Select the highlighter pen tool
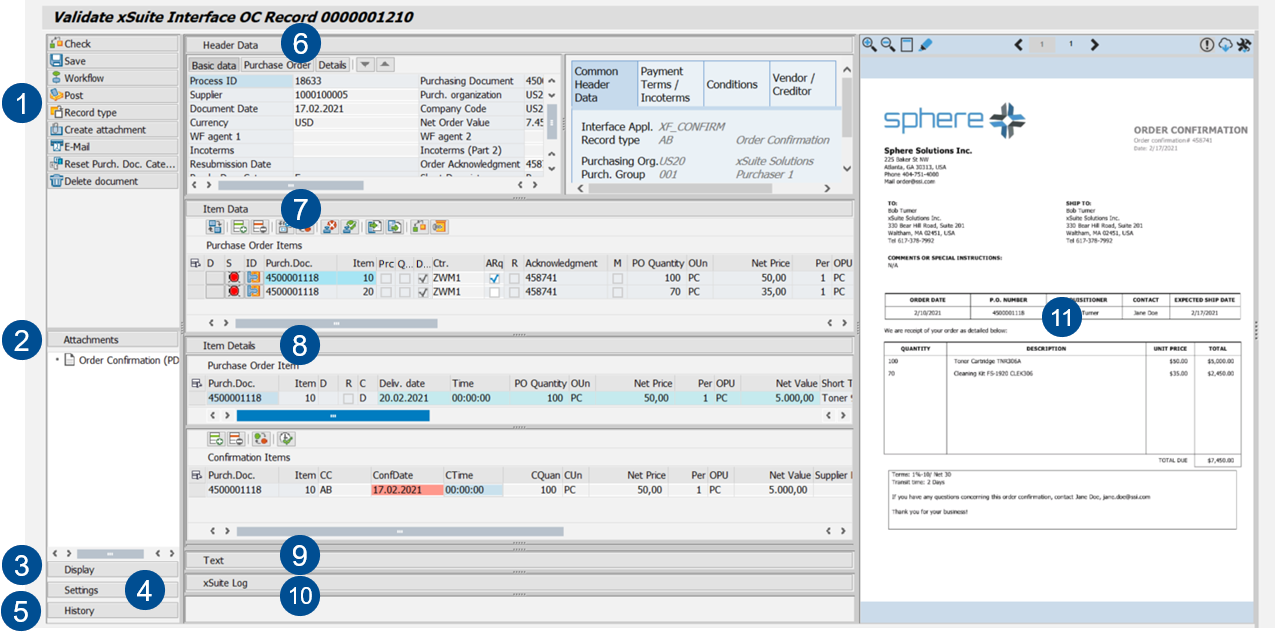Viewport: 1275px width, 632px height. pos(925,45)
